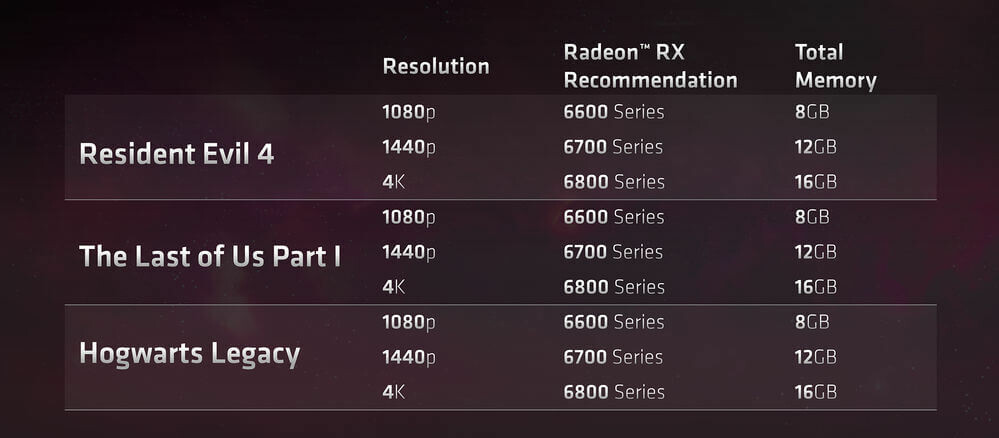Click 6700 Series for Hogwarts Legacy
999x438 pixels.
[x=613, y=357]
